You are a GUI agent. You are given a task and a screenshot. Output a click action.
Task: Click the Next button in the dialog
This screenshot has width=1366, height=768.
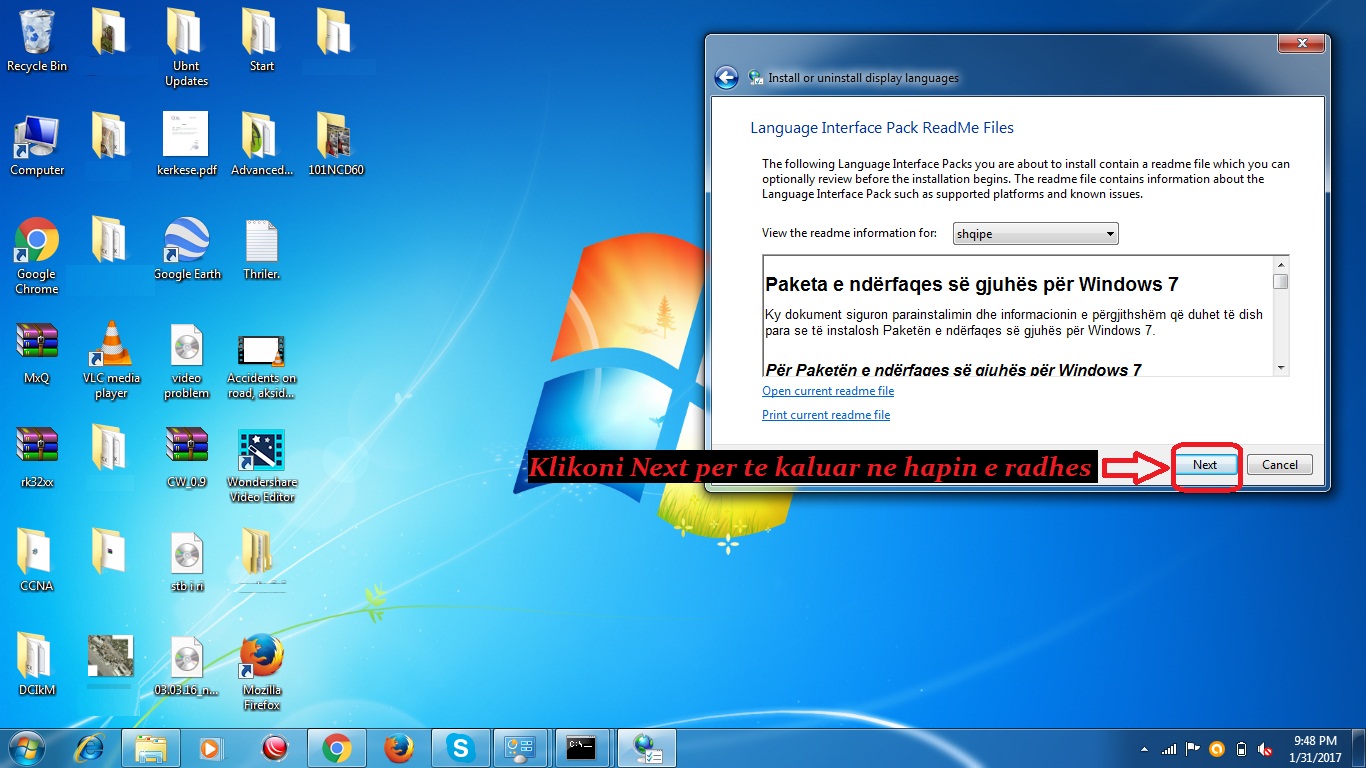(1205, 465)
